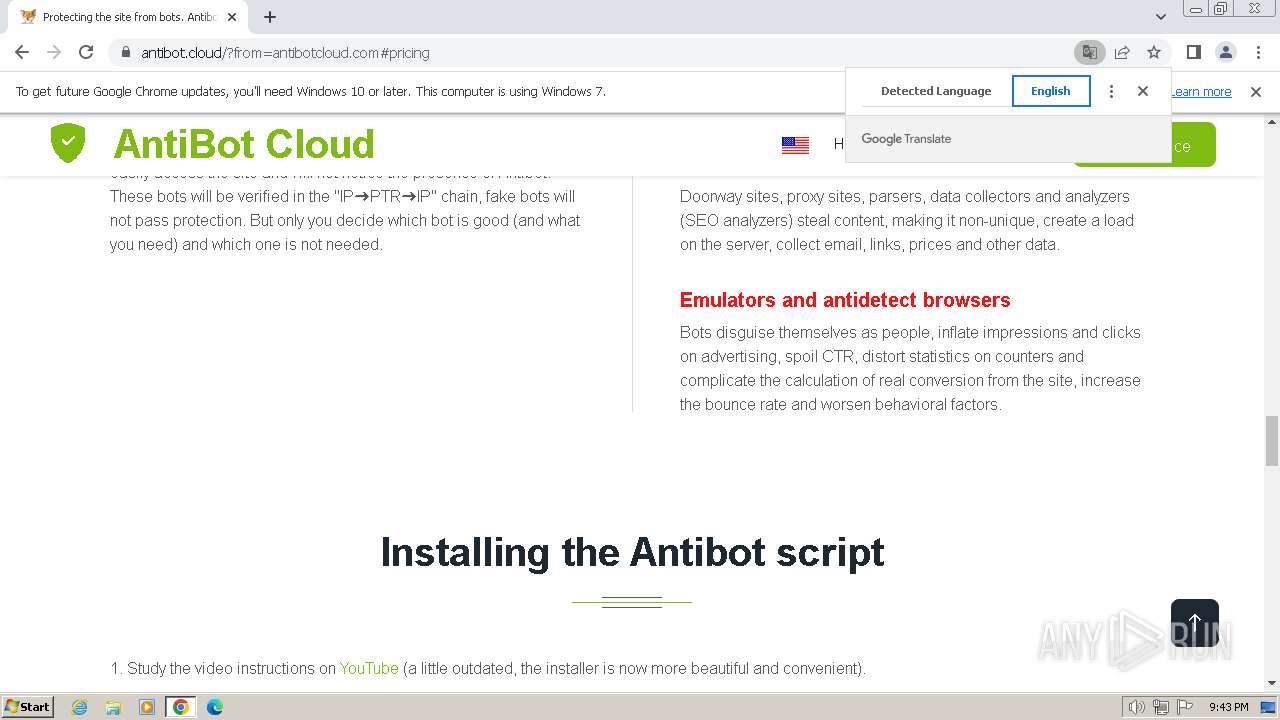Open Windows Media Player taskbar icon

(x=147, y=707)
